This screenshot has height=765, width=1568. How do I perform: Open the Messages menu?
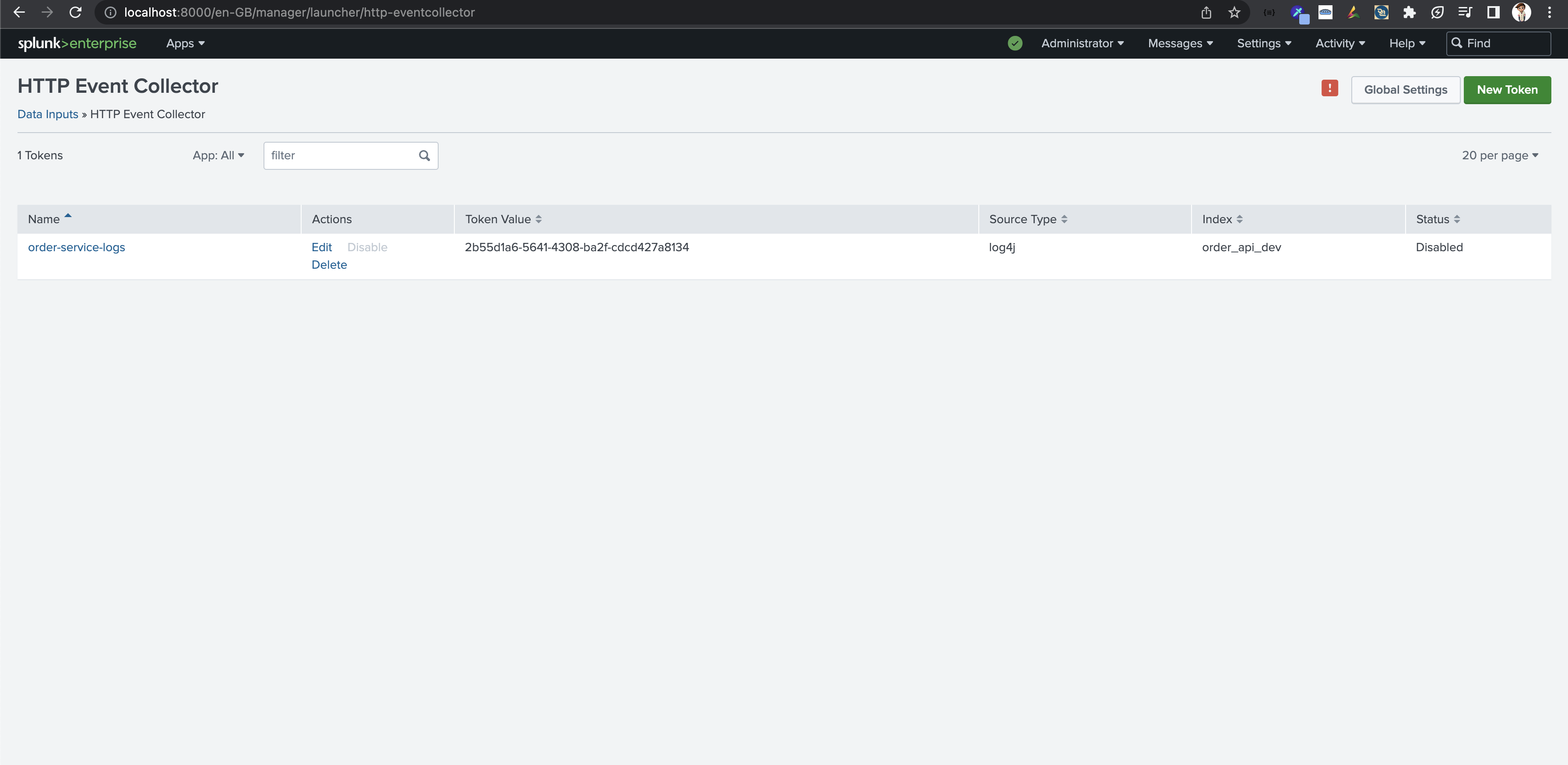click(x=1179, y=43)
